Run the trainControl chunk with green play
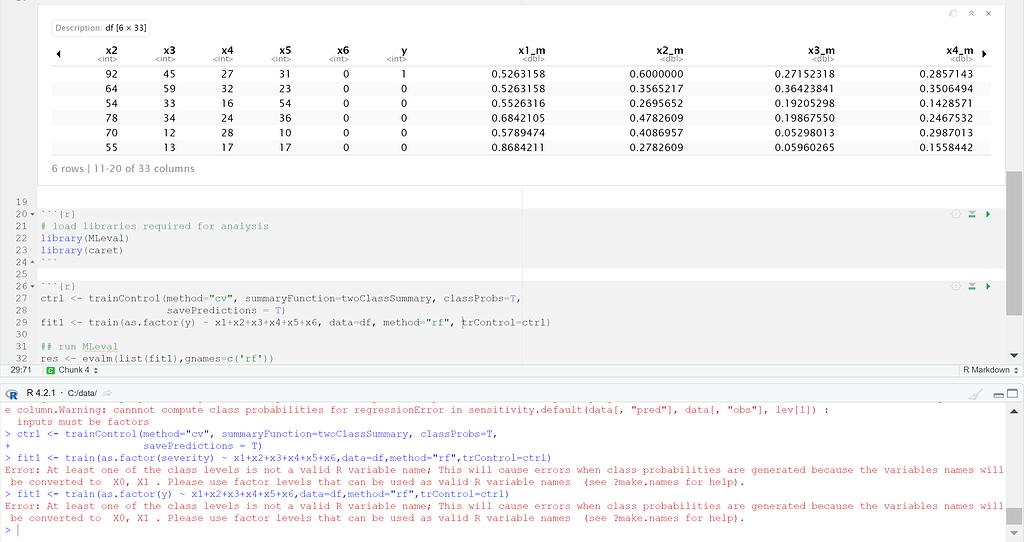Image resolution: width=1024 pixels, height=542 pixels. (x=988, y=286)
